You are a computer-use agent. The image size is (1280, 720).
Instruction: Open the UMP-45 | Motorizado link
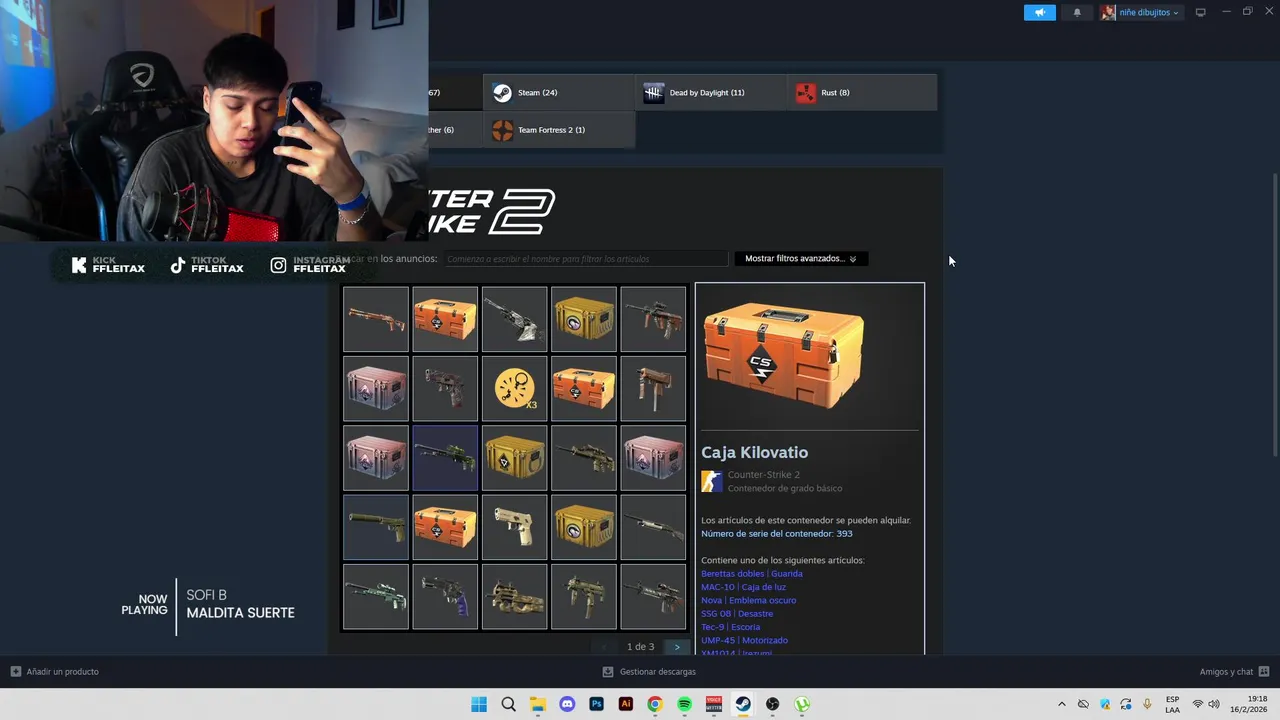(x=744, y=640)
